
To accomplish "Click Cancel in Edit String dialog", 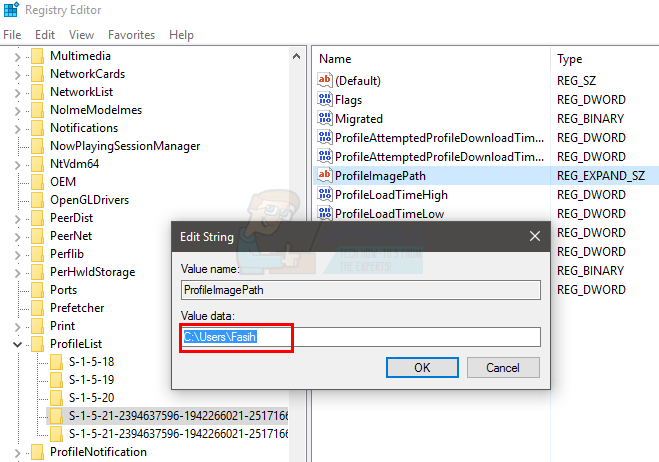I will [x=503, y=367].
